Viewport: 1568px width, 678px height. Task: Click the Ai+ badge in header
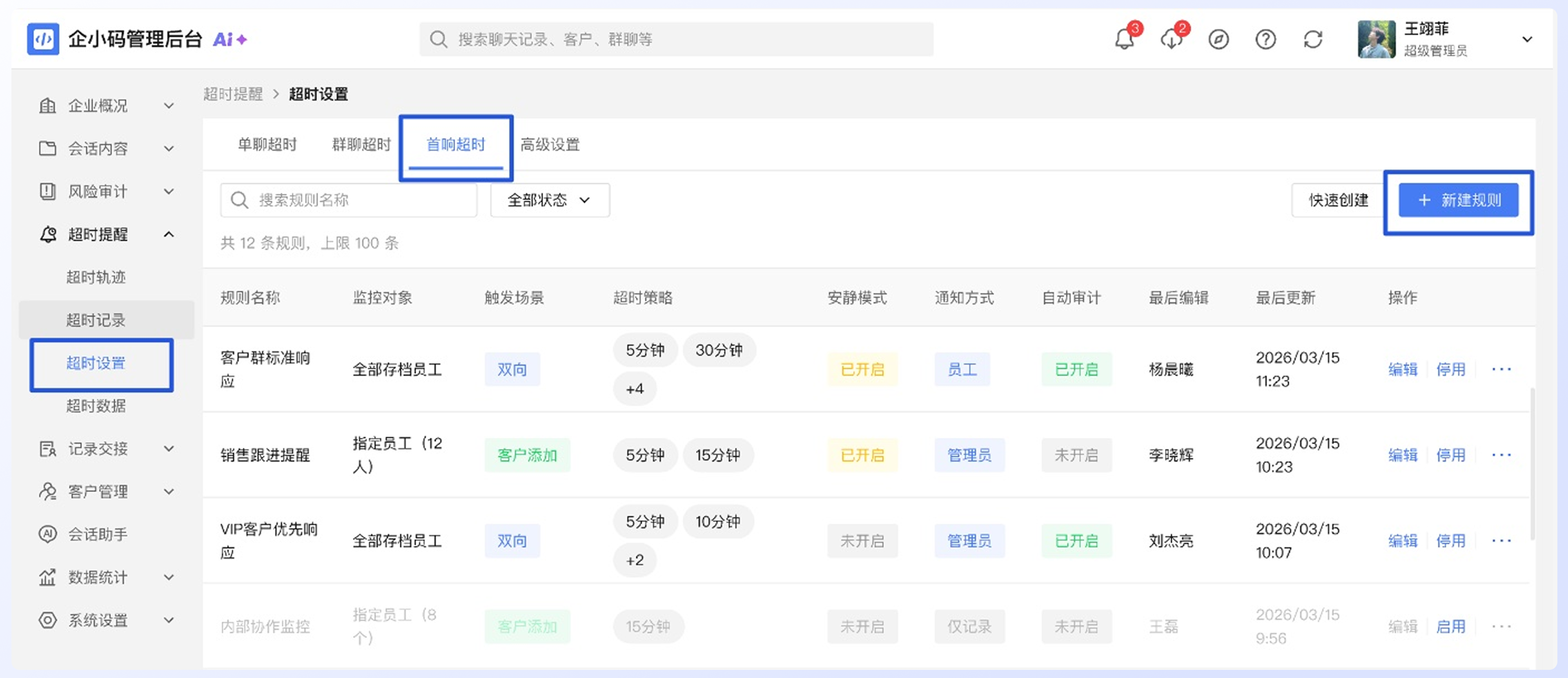point(229,40)
